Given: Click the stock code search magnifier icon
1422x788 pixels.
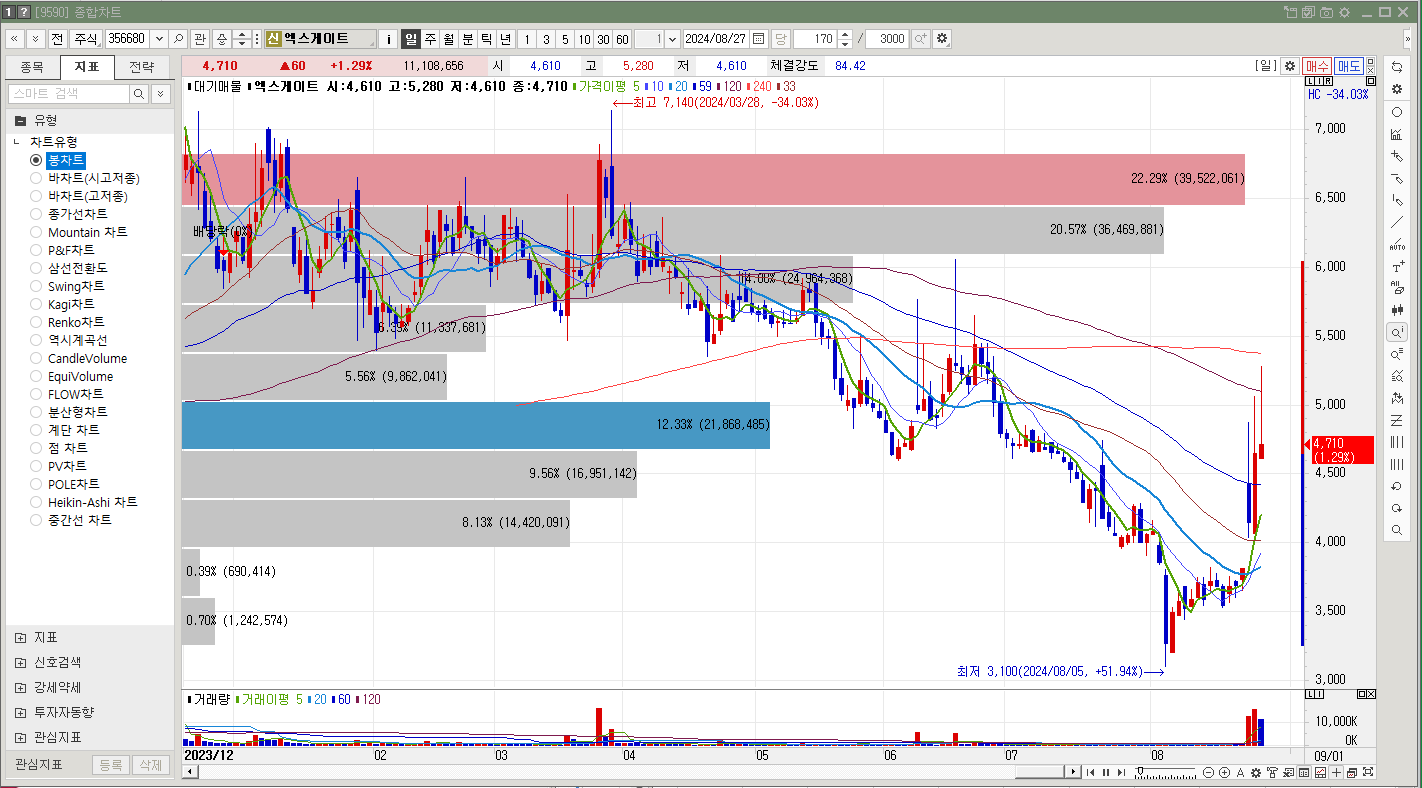Looking at the screenshot, I should 178,39.
